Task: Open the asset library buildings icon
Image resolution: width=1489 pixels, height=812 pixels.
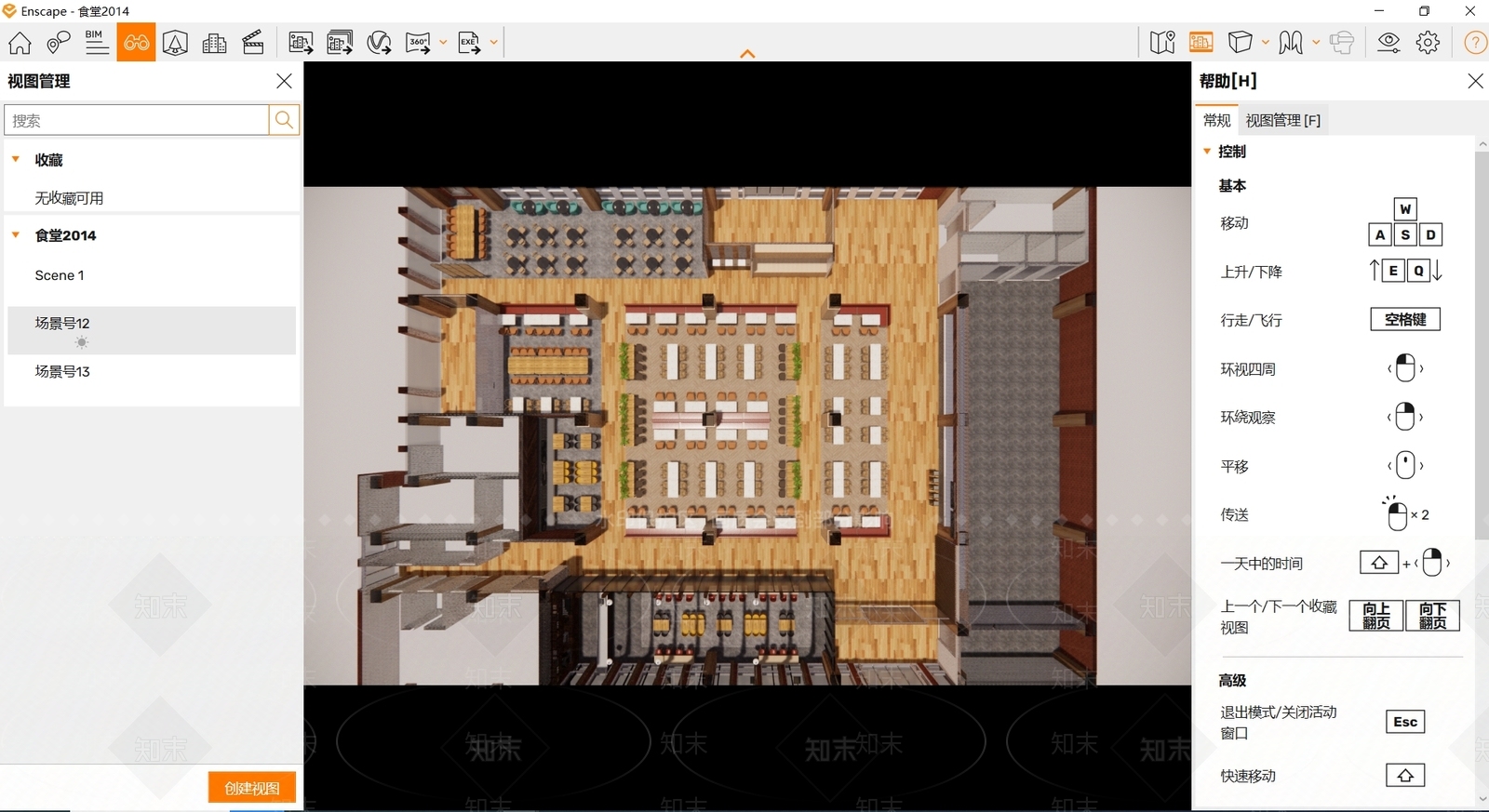Action: coord(214,43)
